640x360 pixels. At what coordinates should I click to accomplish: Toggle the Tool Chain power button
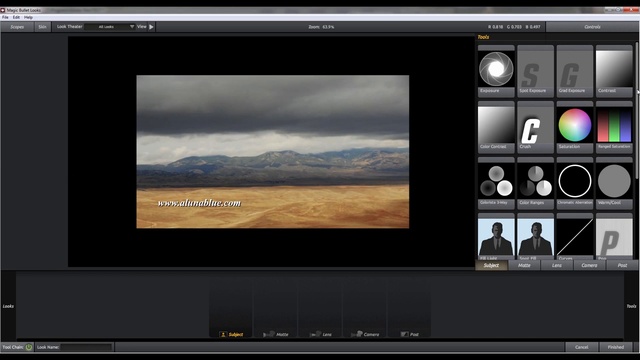point(29,347)
